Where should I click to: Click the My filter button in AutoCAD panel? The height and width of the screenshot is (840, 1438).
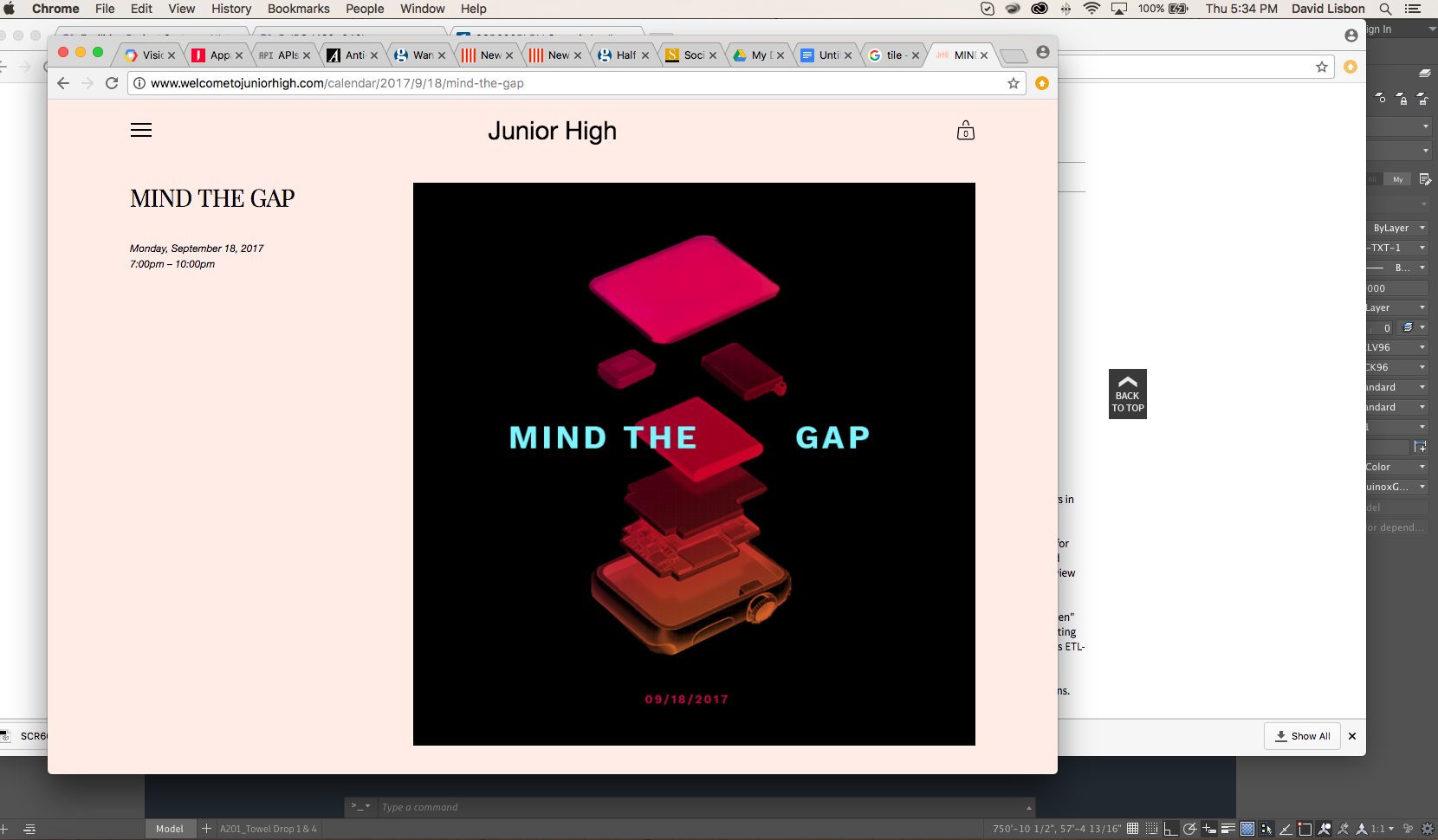coord(1397,179)
